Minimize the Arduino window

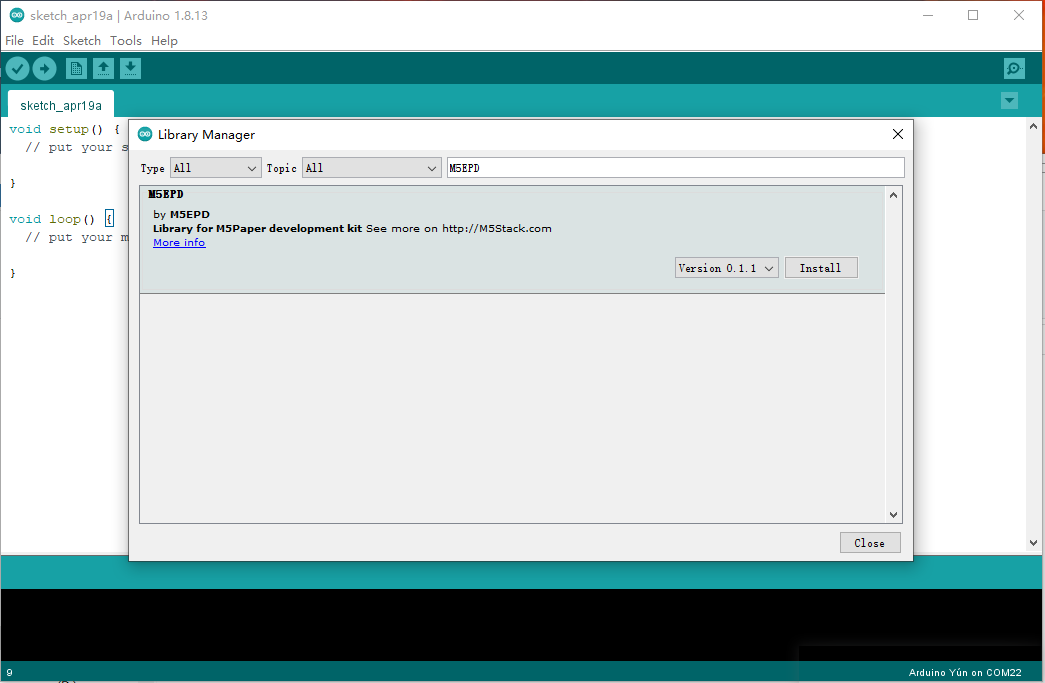928,15
